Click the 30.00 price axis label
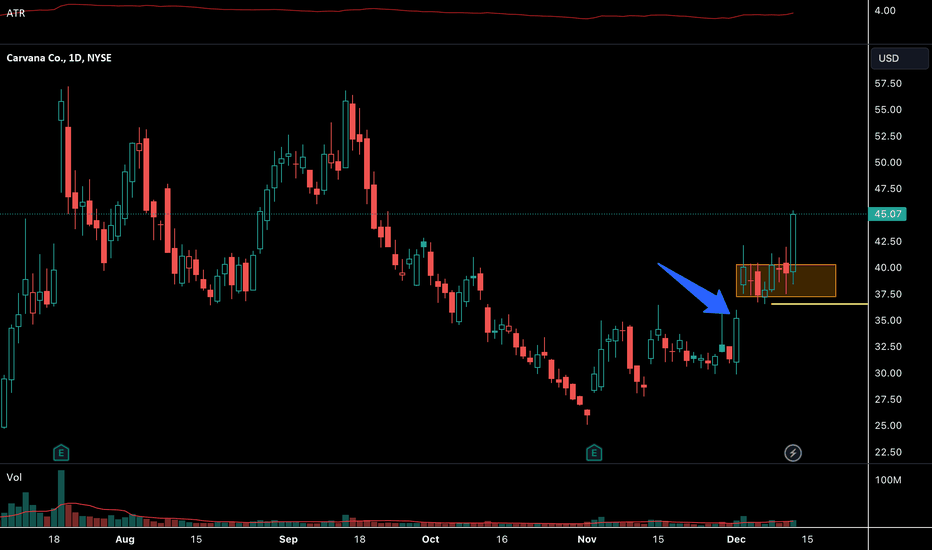Screen dimensions: 932x550 [x=888, y=373]
